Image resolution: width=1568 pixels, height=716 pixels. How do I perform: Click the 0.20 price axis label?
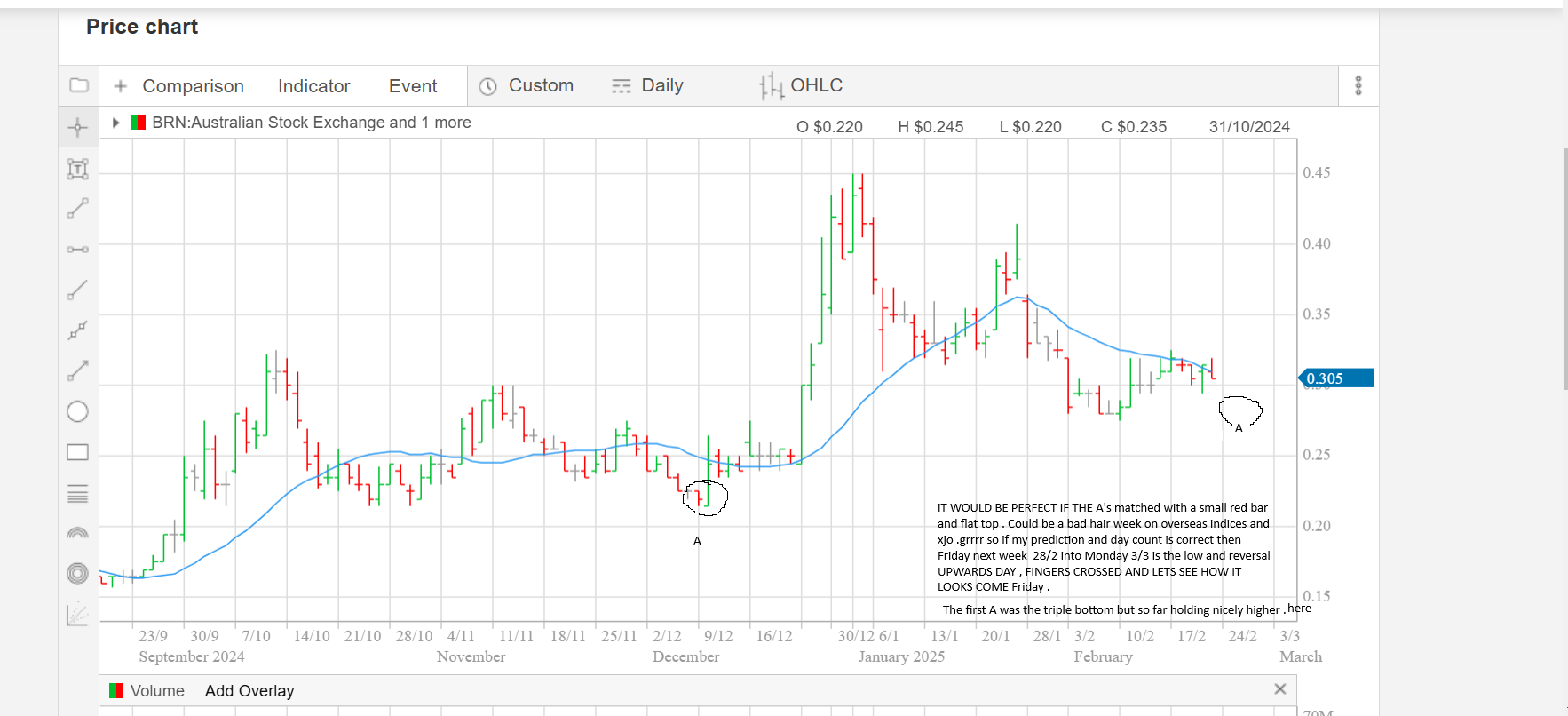(x=1317, y=526)
